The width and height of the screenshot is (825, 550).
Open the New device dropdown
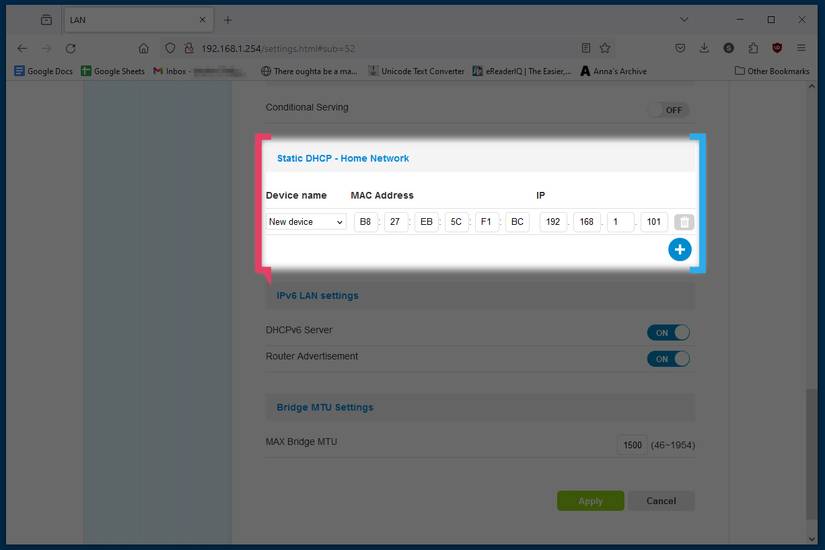coord(306,222)
